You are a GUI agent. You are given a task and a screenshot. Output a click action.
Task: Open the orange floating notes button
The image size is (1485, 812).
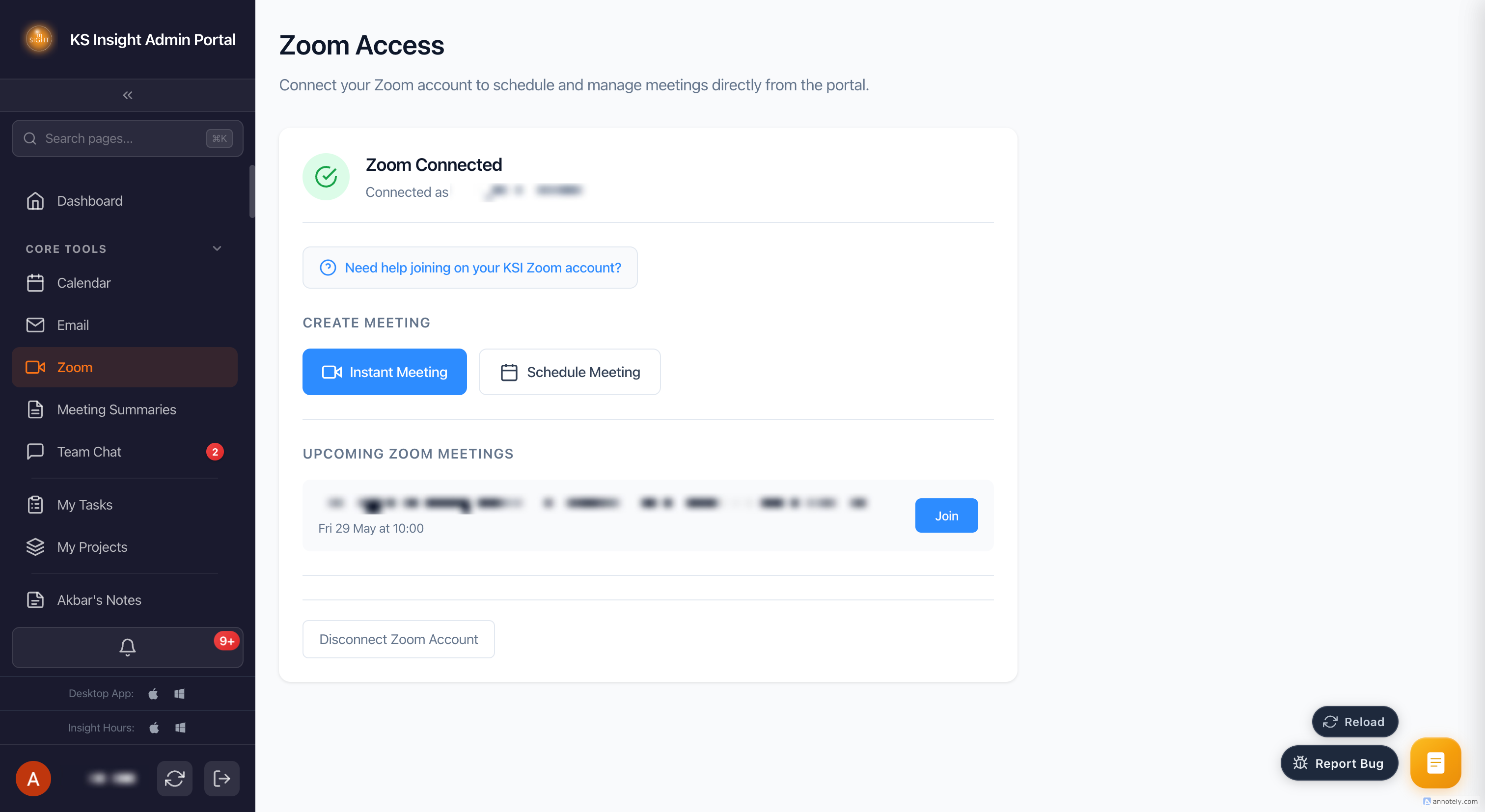pos(1435,762)
